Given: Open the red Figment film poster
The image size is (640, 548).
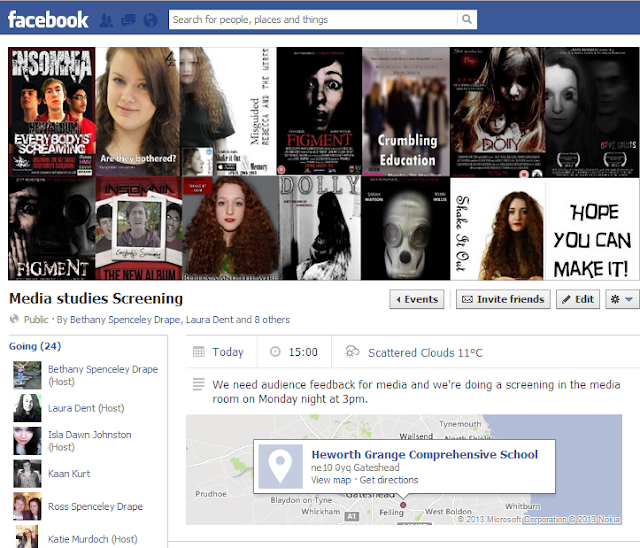Looking at the screenshot, I should click(319, 112).
